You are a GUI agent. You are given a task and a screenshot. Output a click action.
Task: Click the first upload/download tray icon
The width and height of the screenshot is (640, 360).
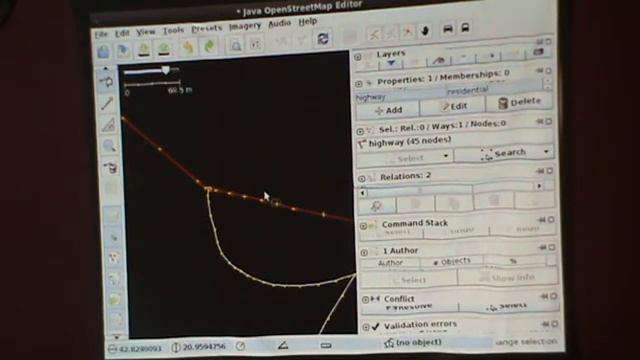[143, 49]
